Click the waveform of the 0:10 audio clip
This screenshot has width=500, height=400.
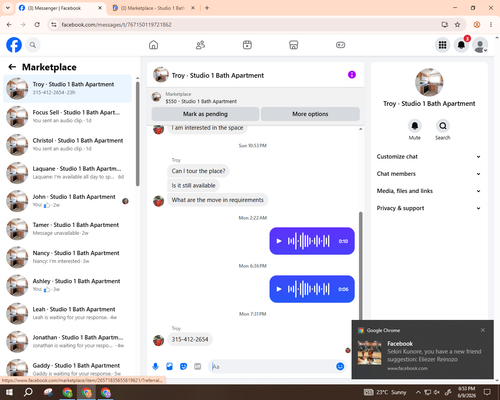click(x=309, y=241)
